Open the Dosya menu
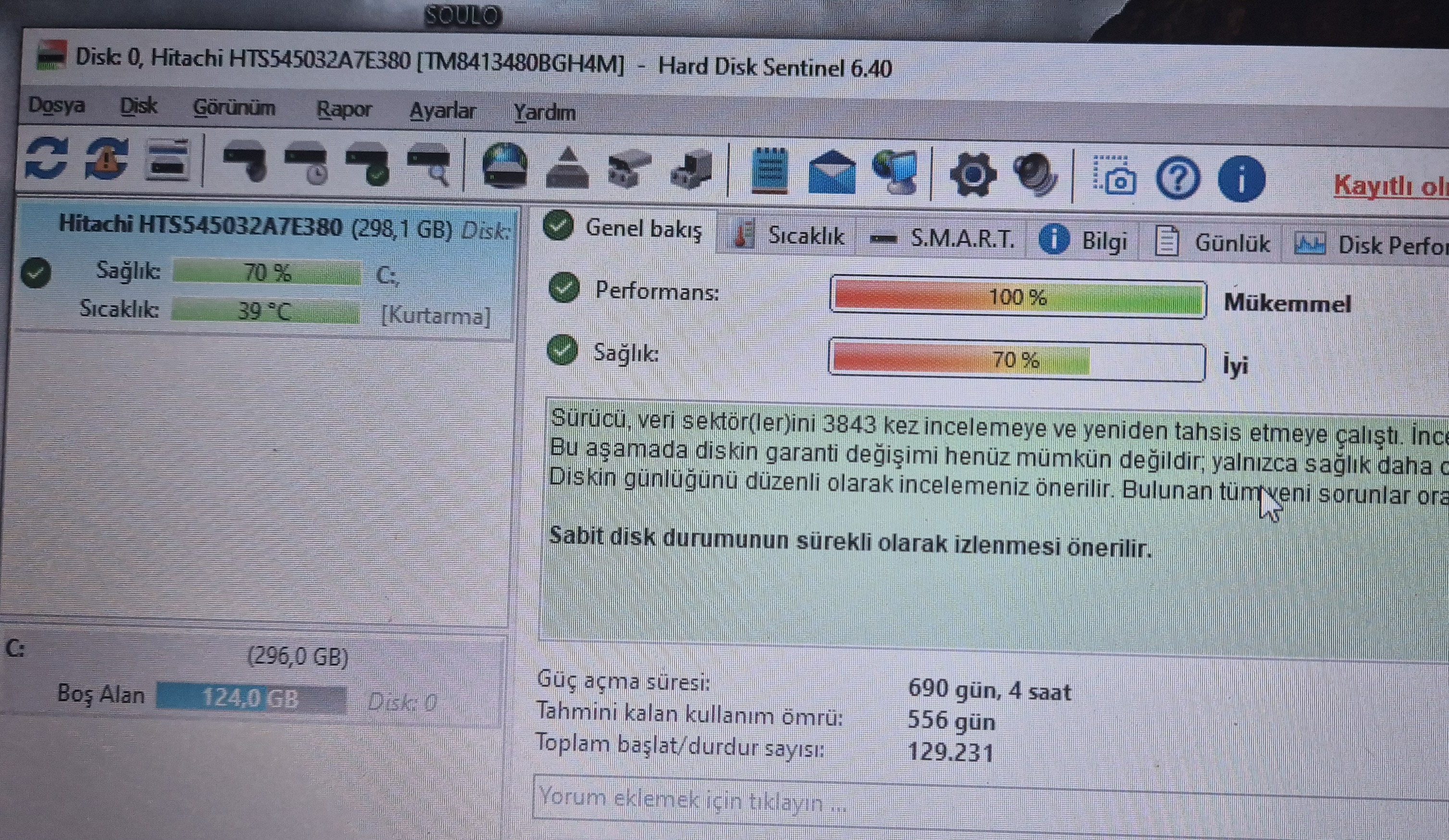 point(56,105)
